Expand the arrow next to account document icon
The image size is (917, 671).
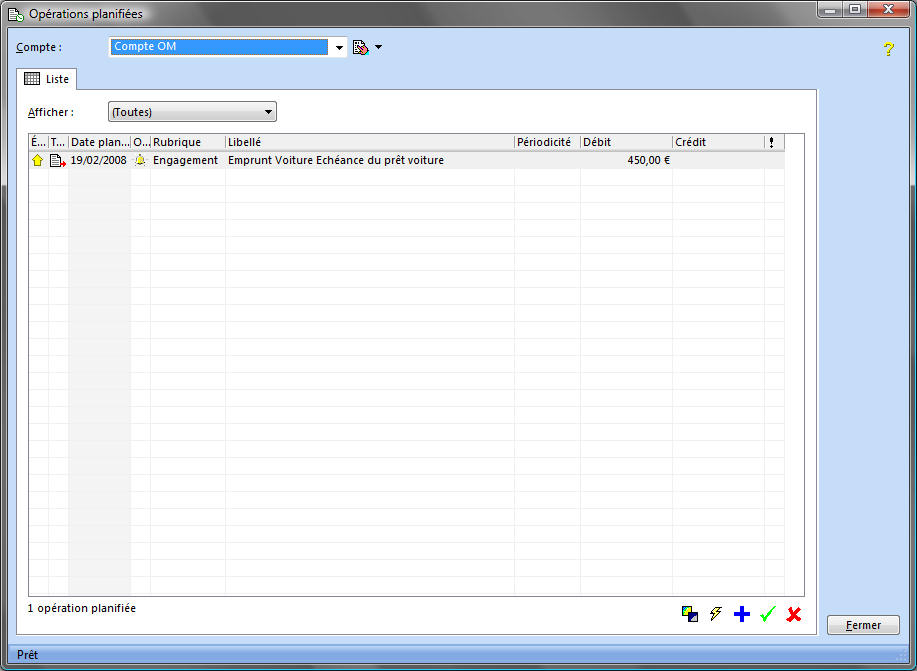[x=378, y=47]
